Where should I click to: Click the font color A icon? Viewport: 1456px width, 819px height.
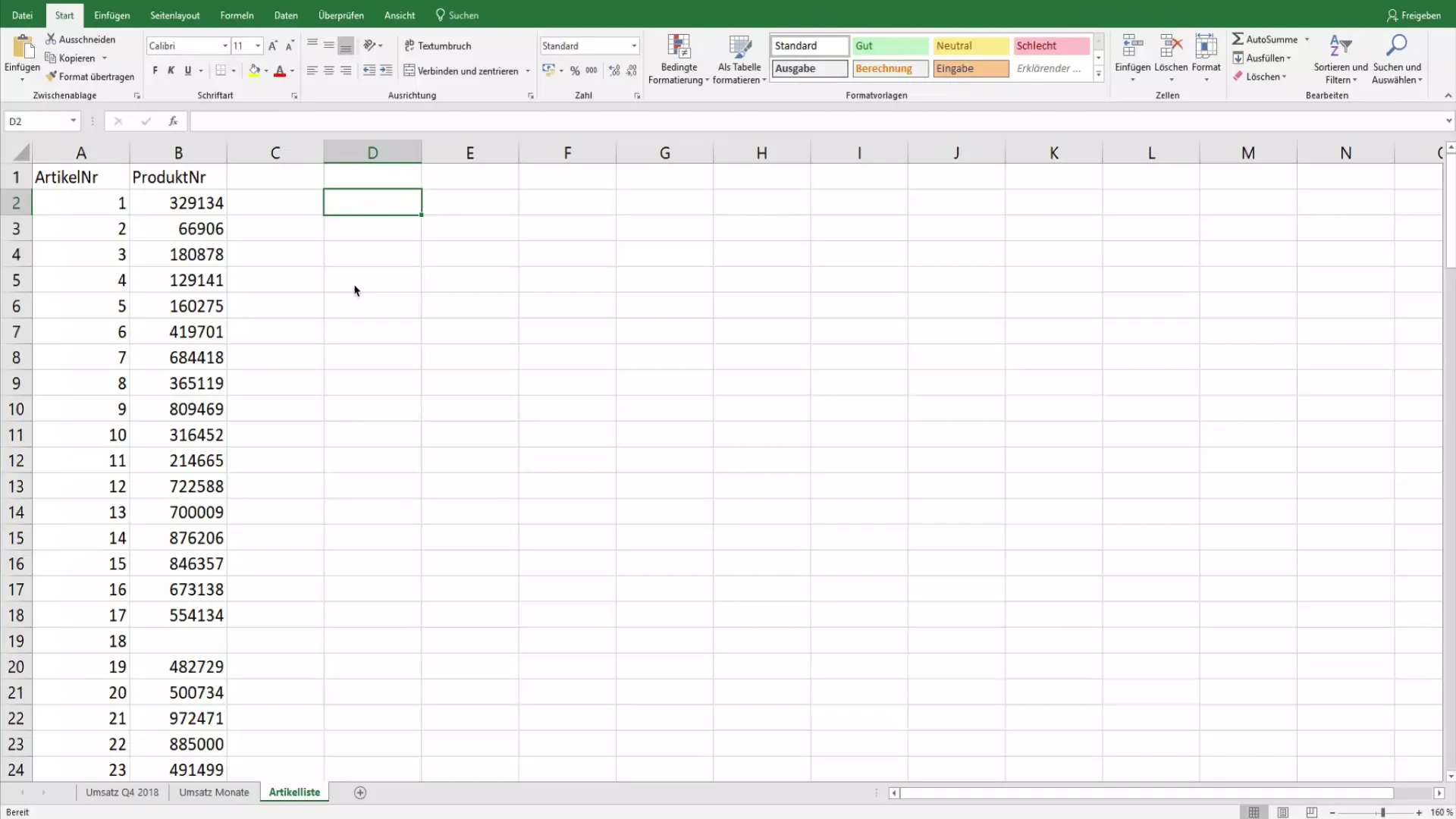coord(280,71)
